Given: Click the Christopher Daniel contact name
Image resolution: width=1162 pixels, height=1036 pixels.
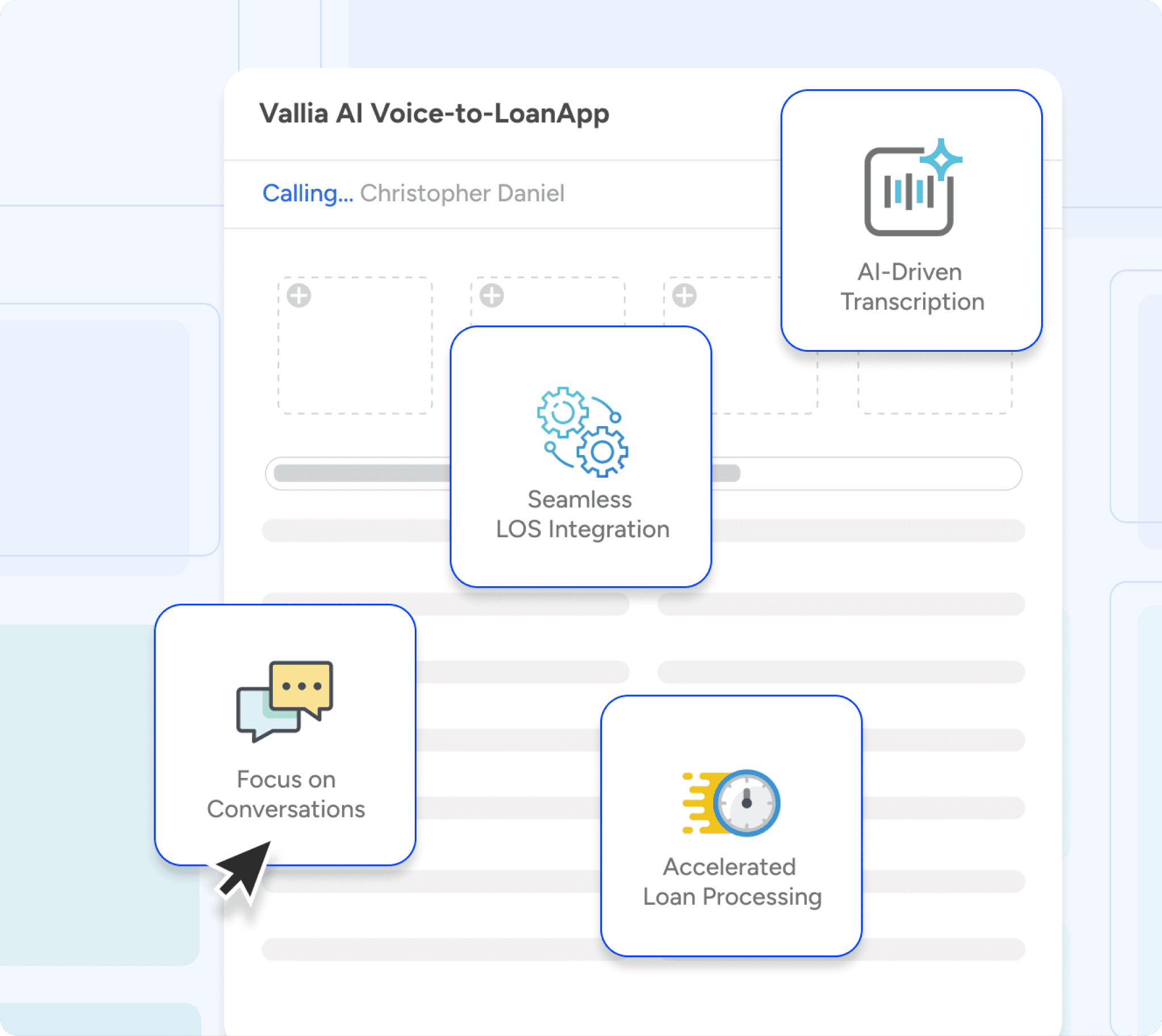Looking at the screenshot, I should tap(462, 193).
